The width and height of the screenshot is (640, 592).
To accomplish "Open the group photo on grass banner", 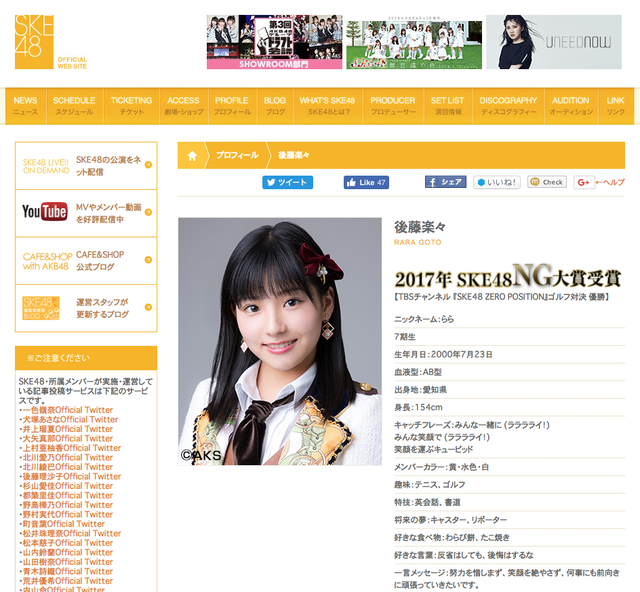I will point(414,42).
